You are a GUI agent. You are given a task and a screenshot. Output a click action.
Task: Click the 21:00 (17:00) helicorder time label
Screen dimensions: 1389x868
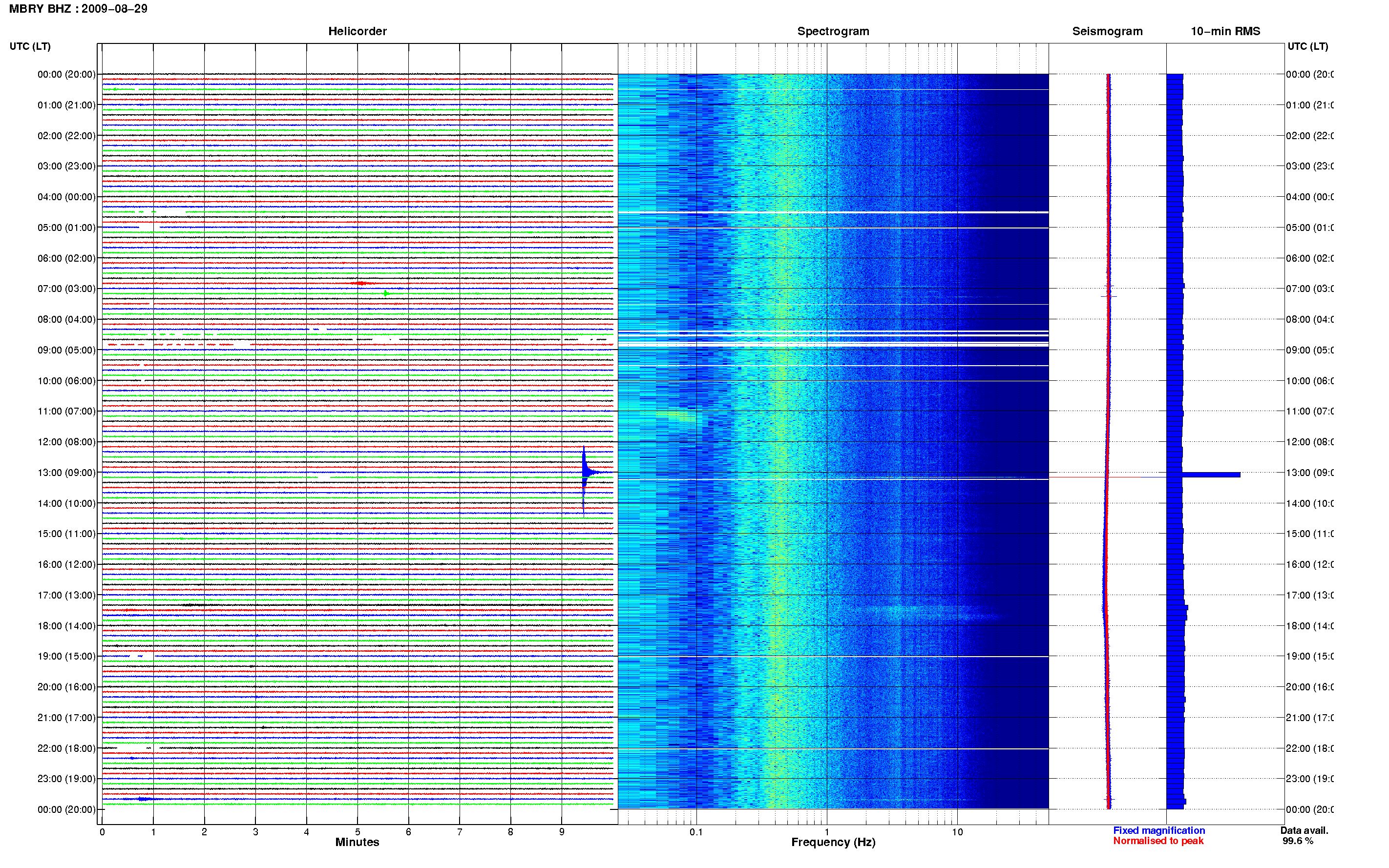[x=66, y=718]
